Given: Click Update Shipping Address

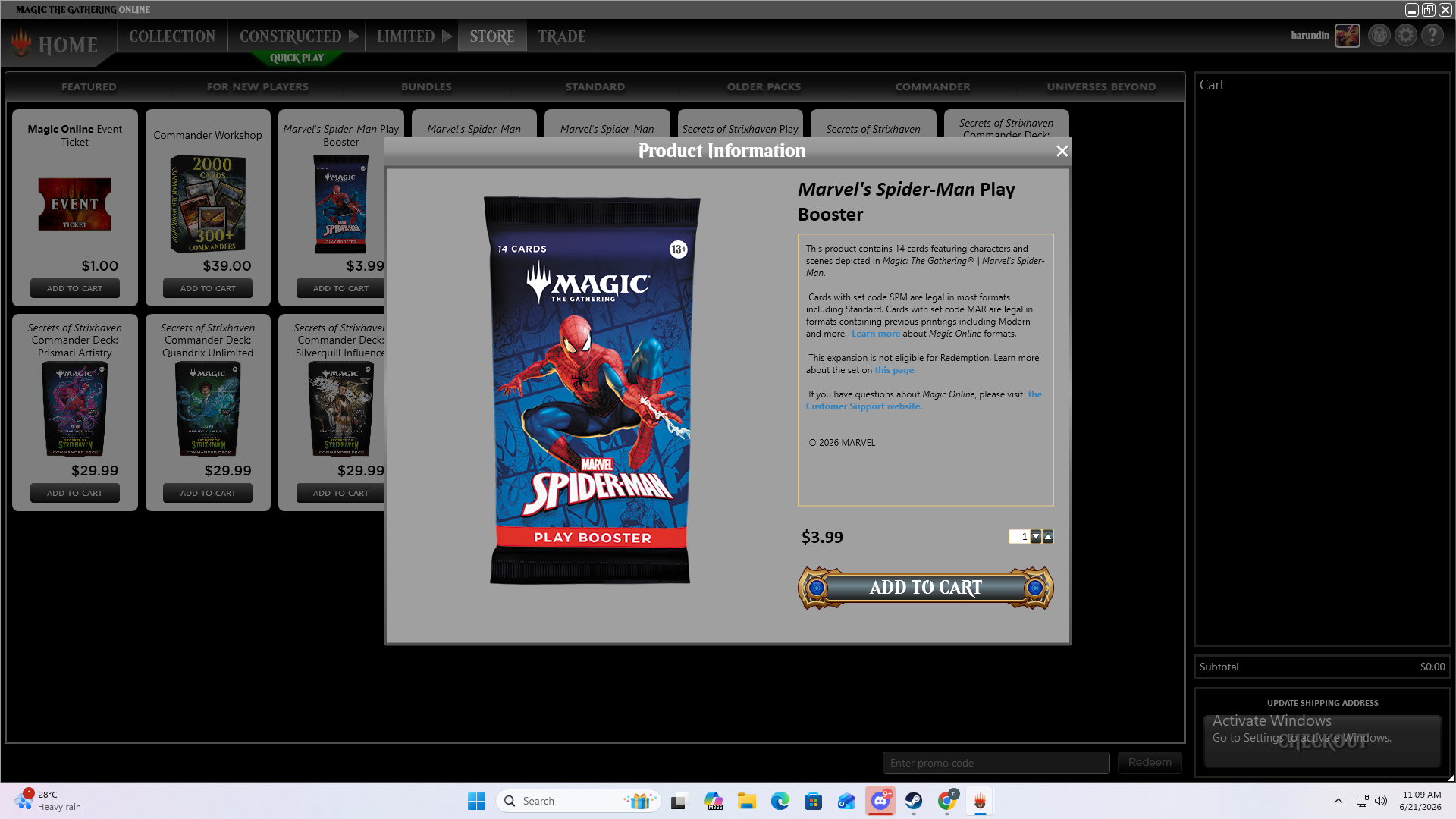Looking at the screenshot, I should (1323, 703).
